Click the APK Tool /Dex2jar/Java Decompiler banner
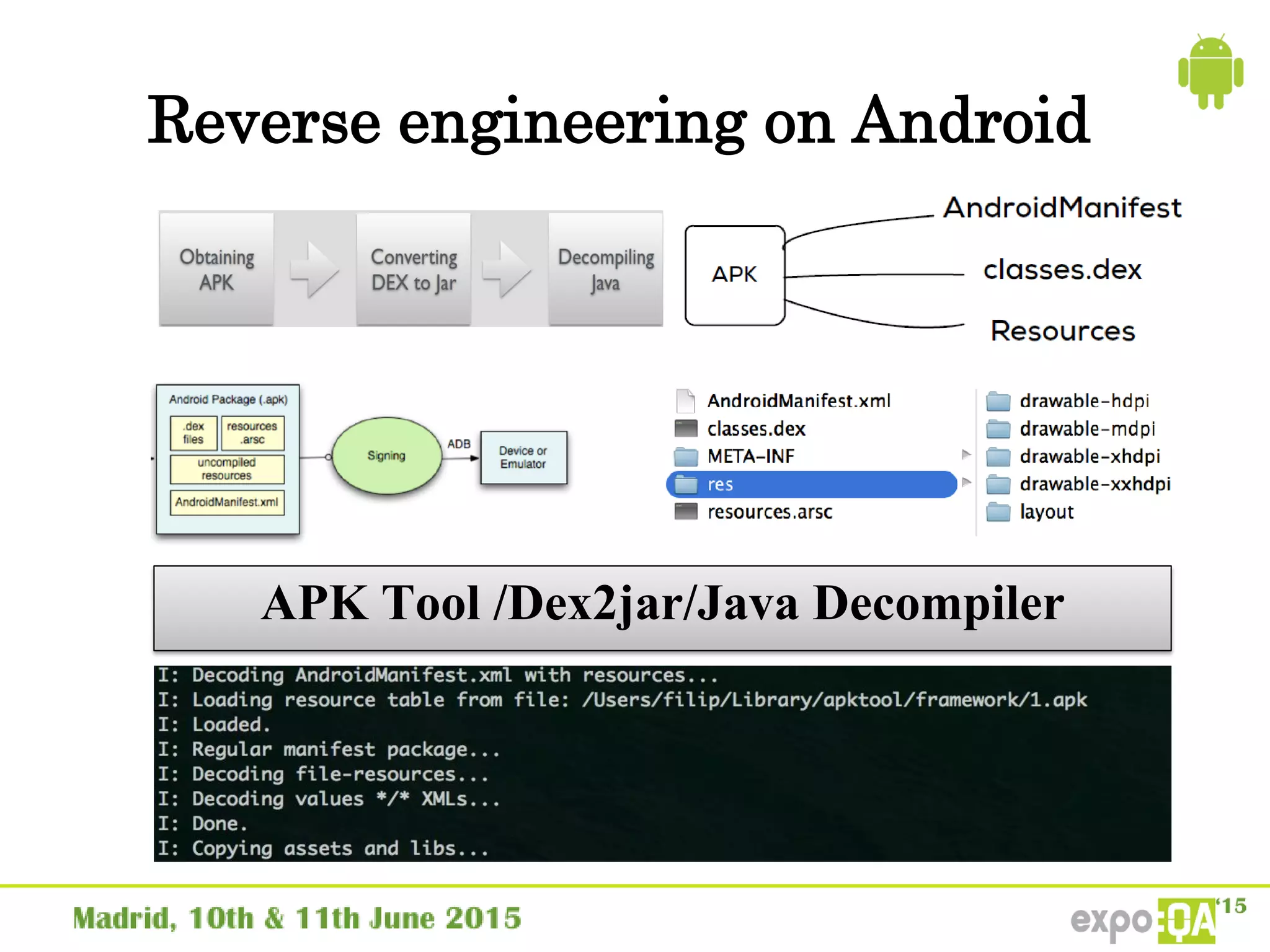The height and width of the screenshot is (952, 1270). coord(662,608)
